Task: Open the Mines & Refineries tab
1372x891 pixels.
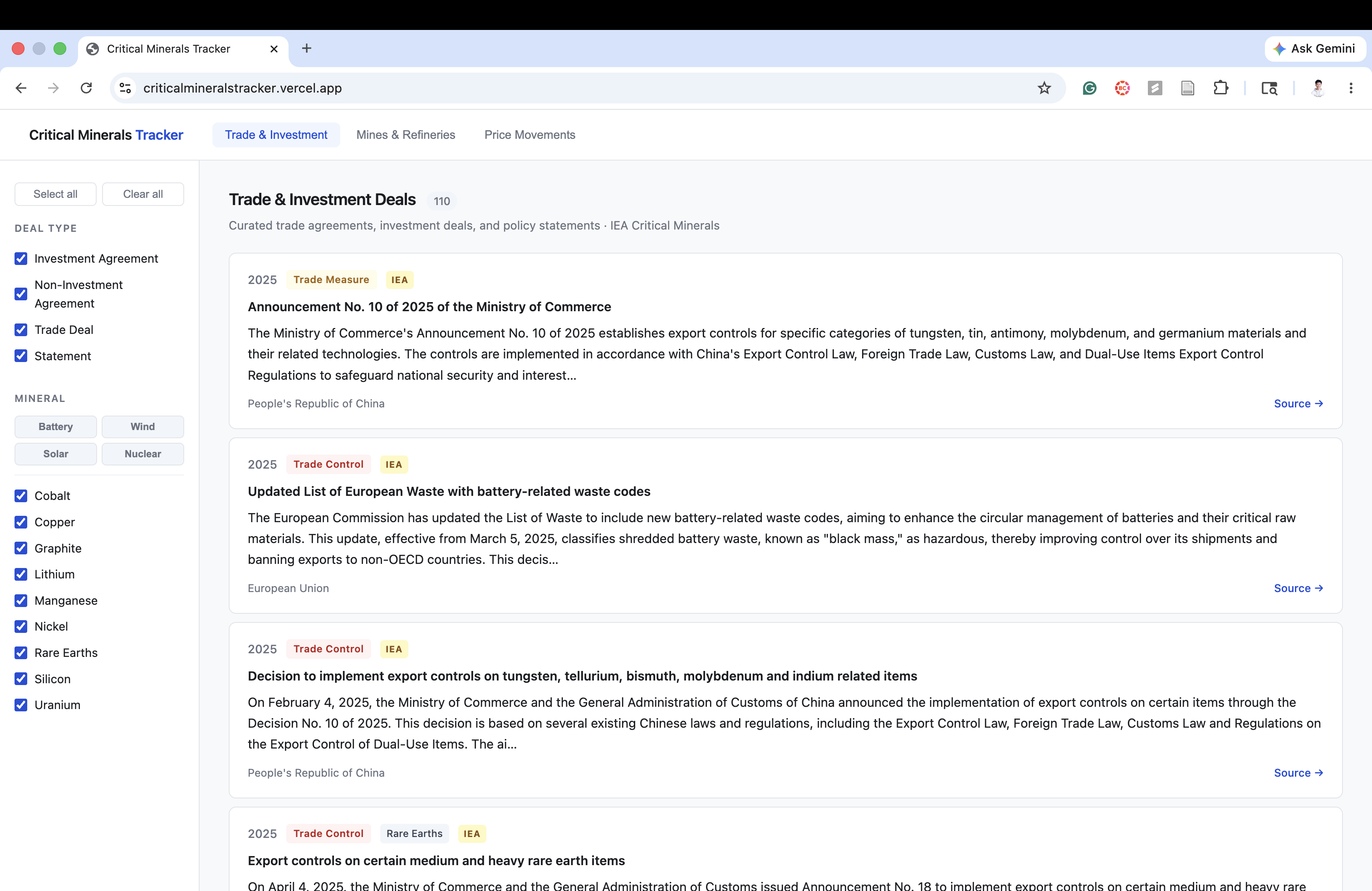Action: click(x=406, y=135)
